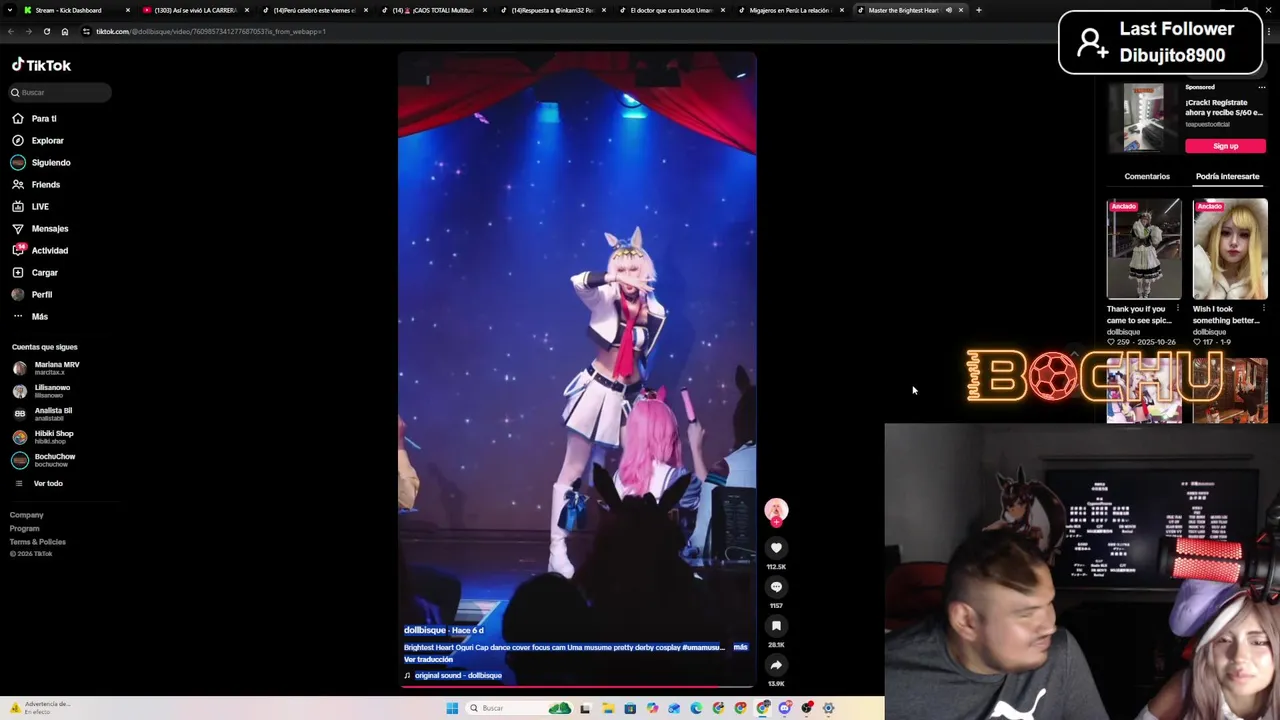Open dollbisque username in caption
The height and width of the screenshot is (720, 1280).
tap(424, 630)
